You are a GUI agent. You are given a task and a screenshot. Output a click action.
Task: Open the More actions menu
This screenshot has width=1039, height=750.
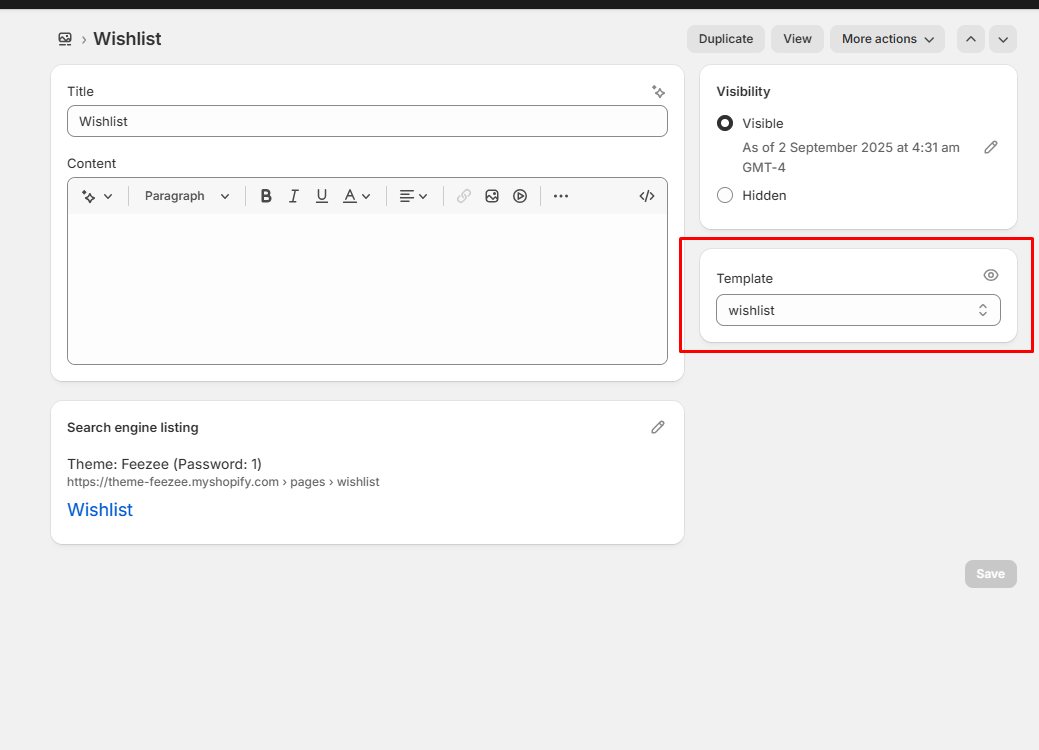click(x=887, y=39)
